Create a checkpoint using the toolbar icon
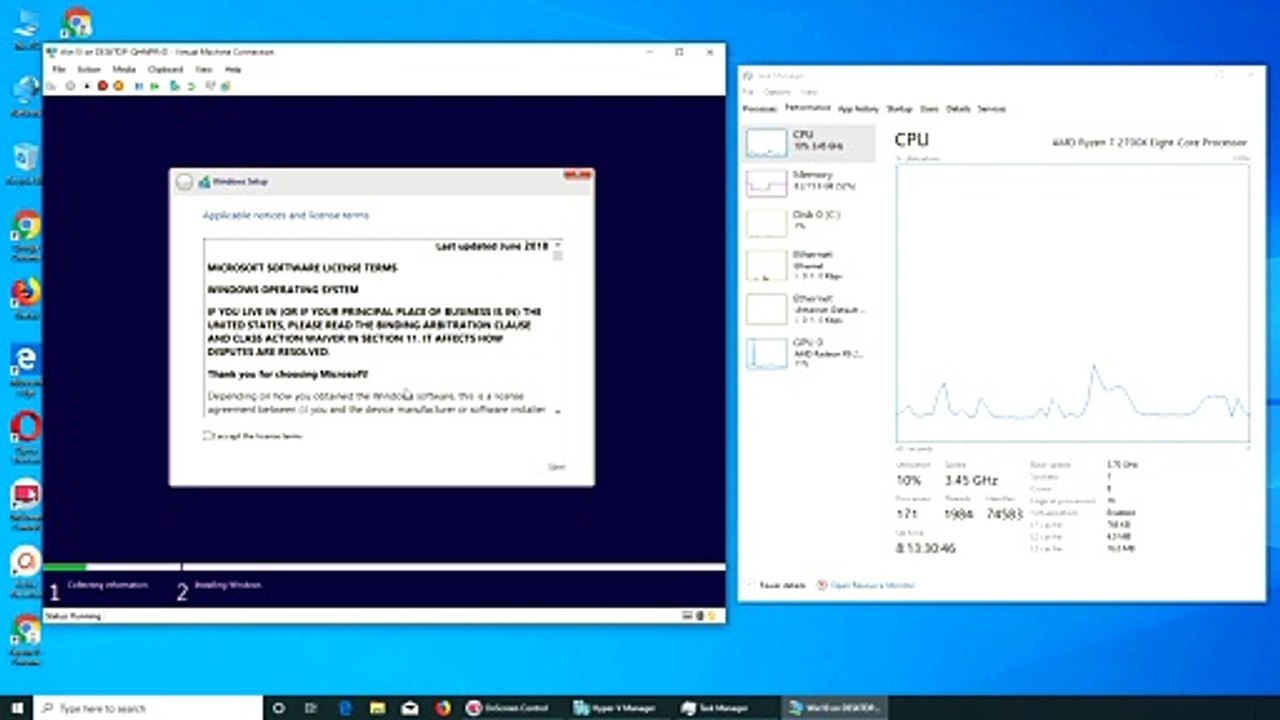This screenshot has width=1280, height=720. (x=175, y=86)
